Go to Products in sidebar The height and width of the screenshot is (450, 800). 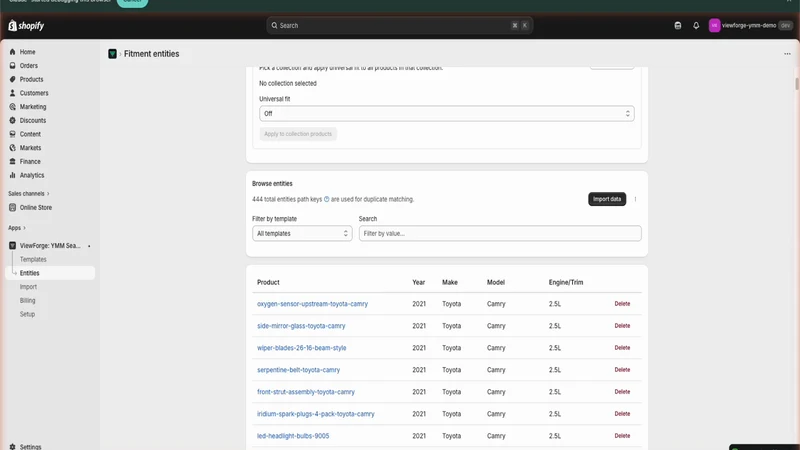click(x=31, y=80)
